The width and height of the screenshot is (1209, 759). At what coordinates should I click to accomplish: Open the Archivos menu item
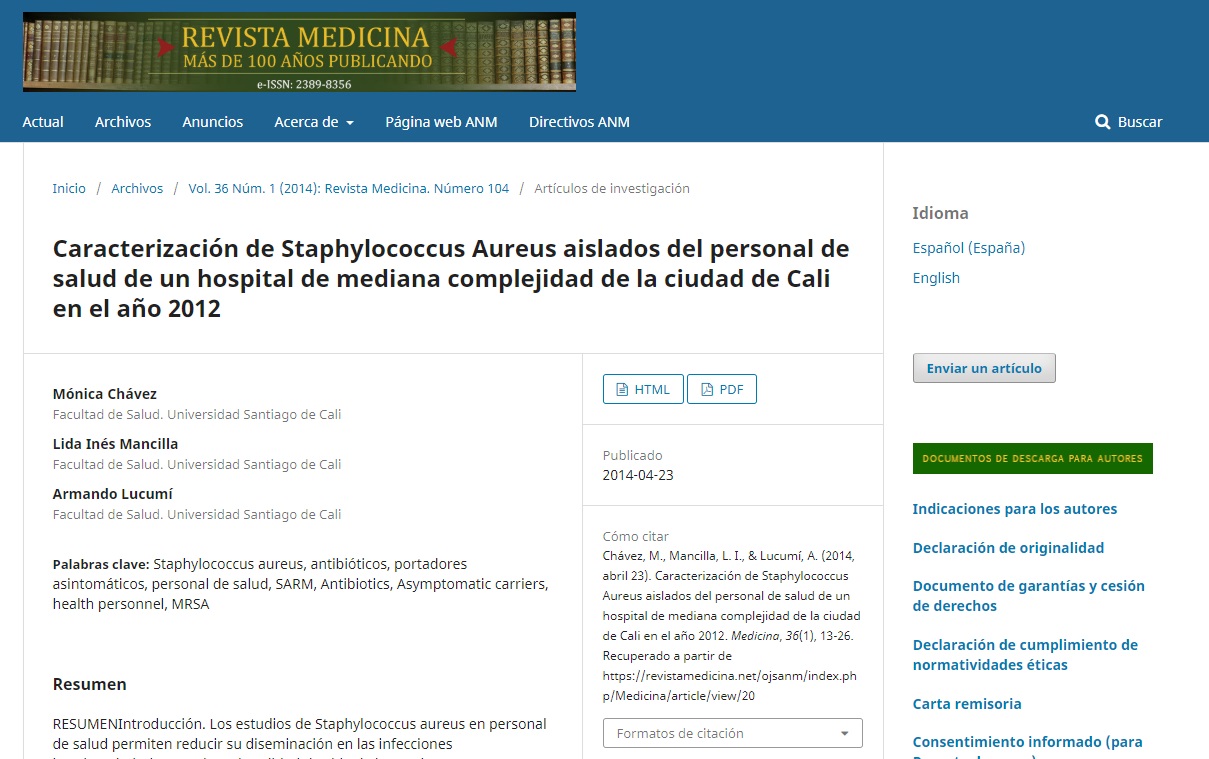(123, 122)
